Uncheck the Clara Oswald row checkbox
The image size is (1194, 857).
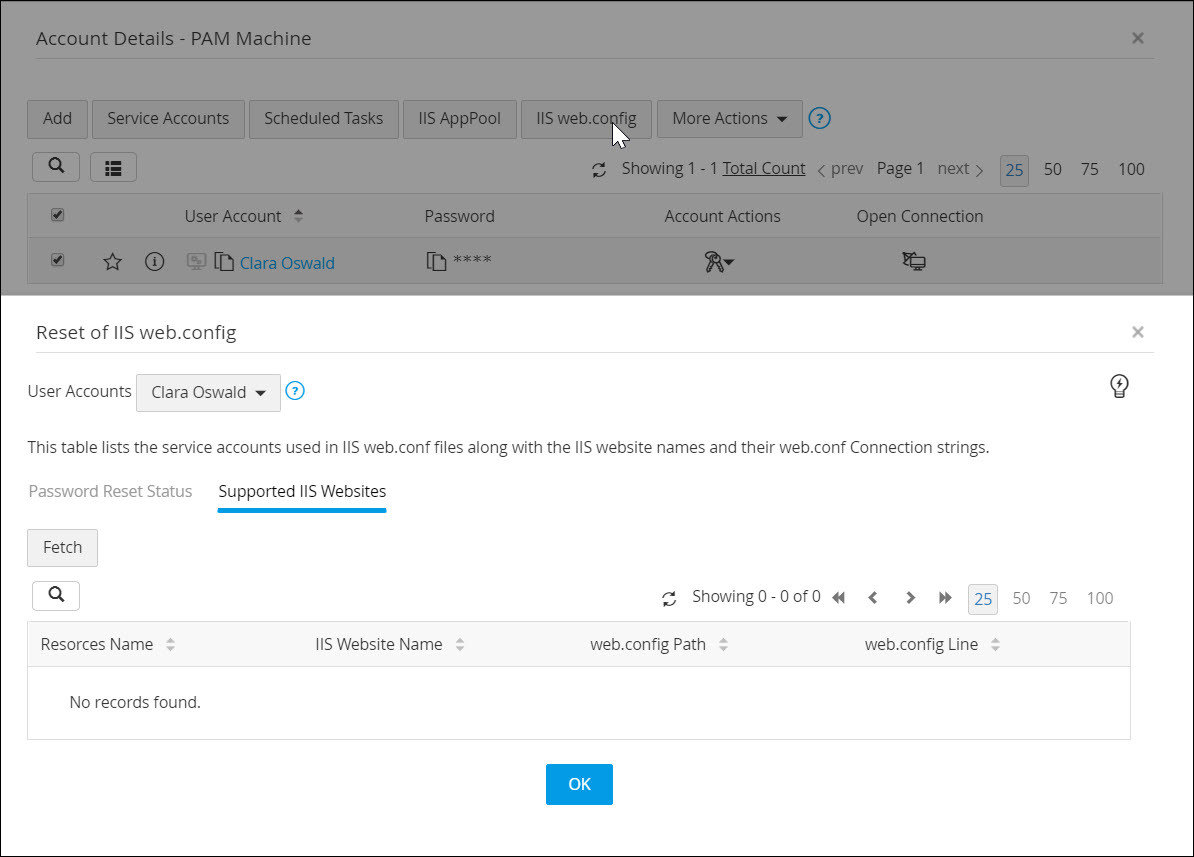coord(57,260)
